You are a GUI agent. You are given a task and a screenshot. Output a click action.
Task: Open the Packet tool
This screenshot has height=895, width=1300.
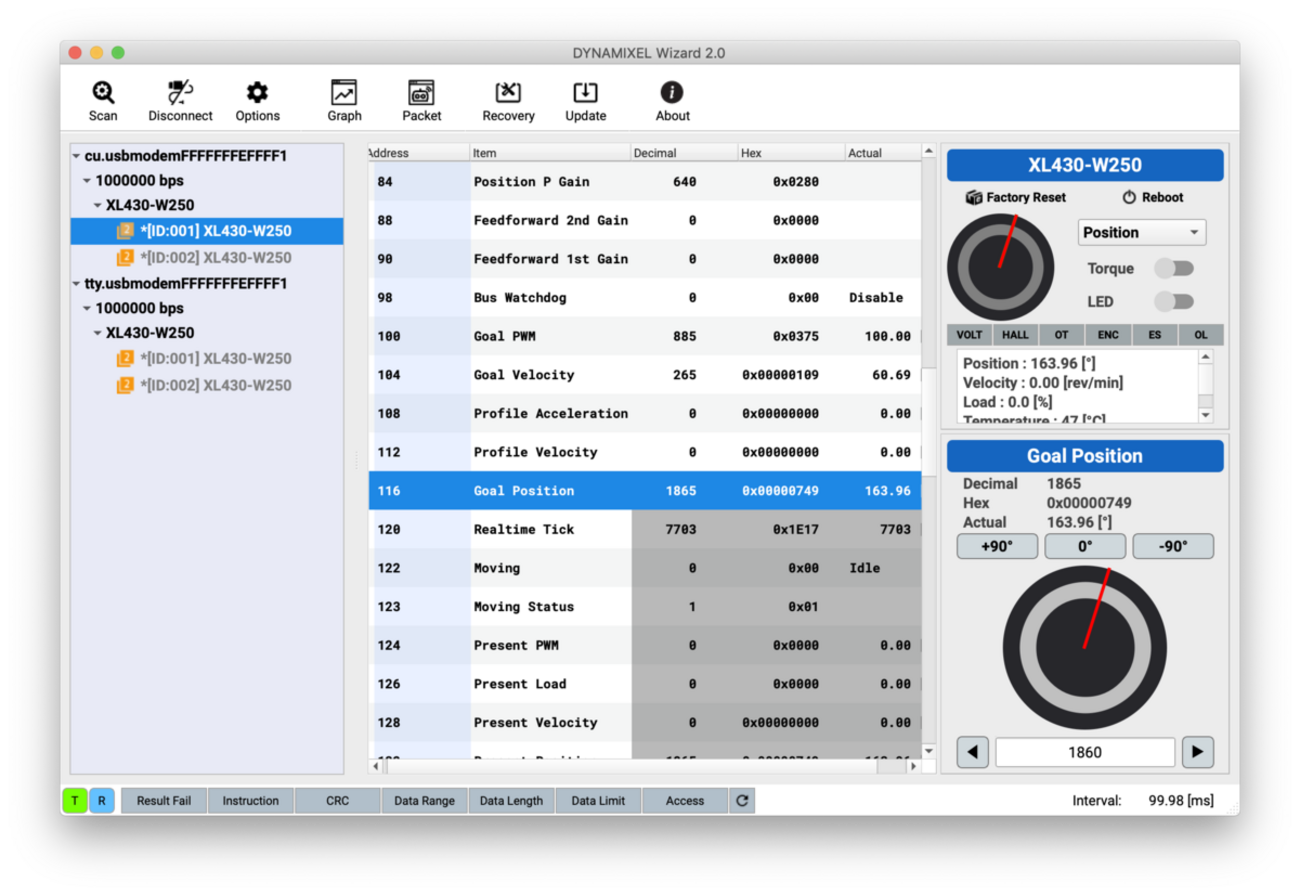pyautogui.click(x=421, y=93)
